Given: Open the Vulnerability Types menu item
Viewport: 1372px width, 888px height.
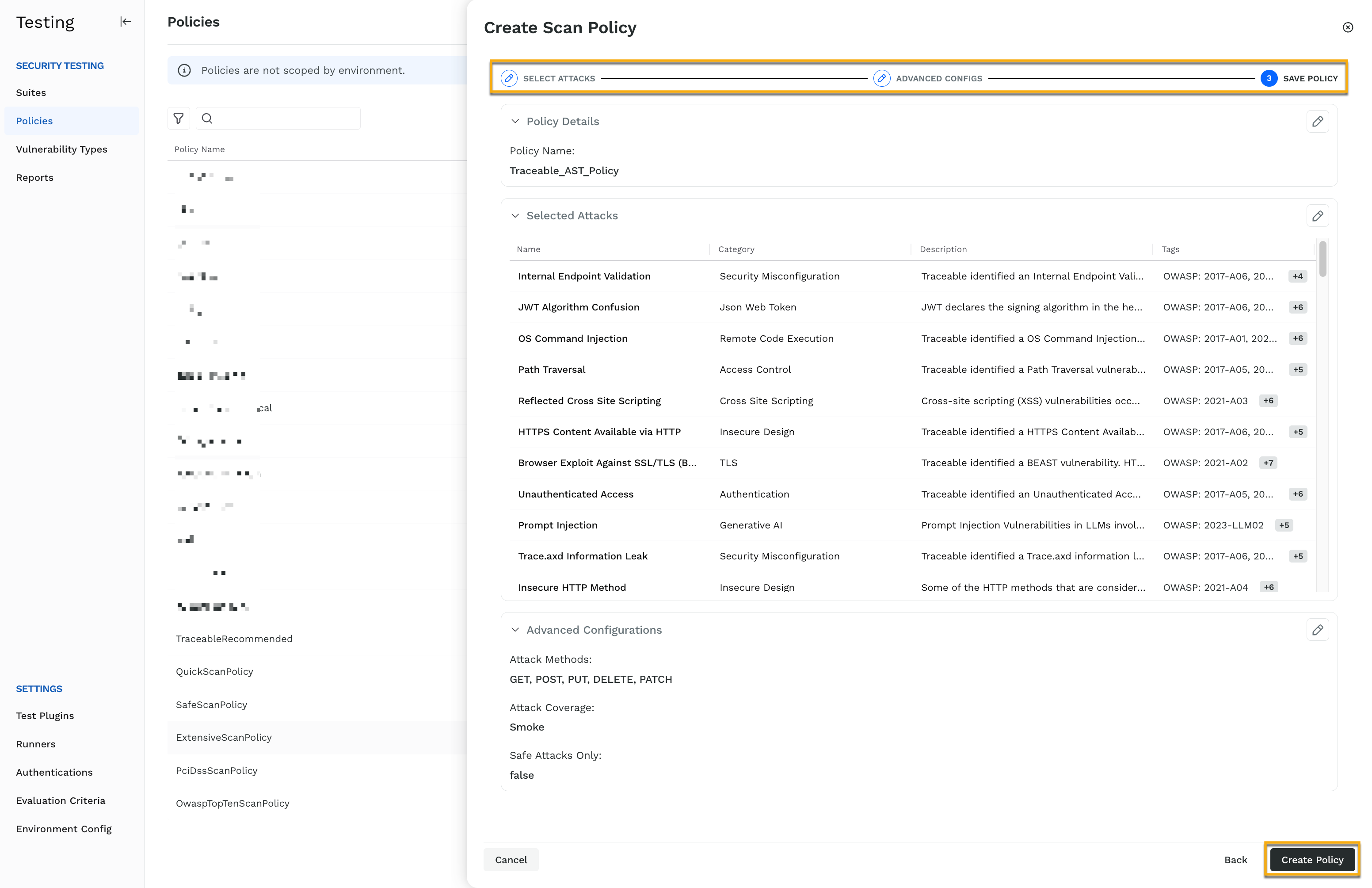Looking at the screenshot, I should coord(61,148).
